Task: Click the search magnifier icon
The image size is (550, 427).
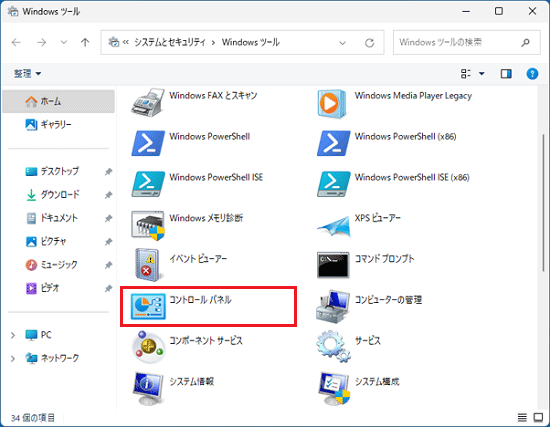Action: [525, 42]
